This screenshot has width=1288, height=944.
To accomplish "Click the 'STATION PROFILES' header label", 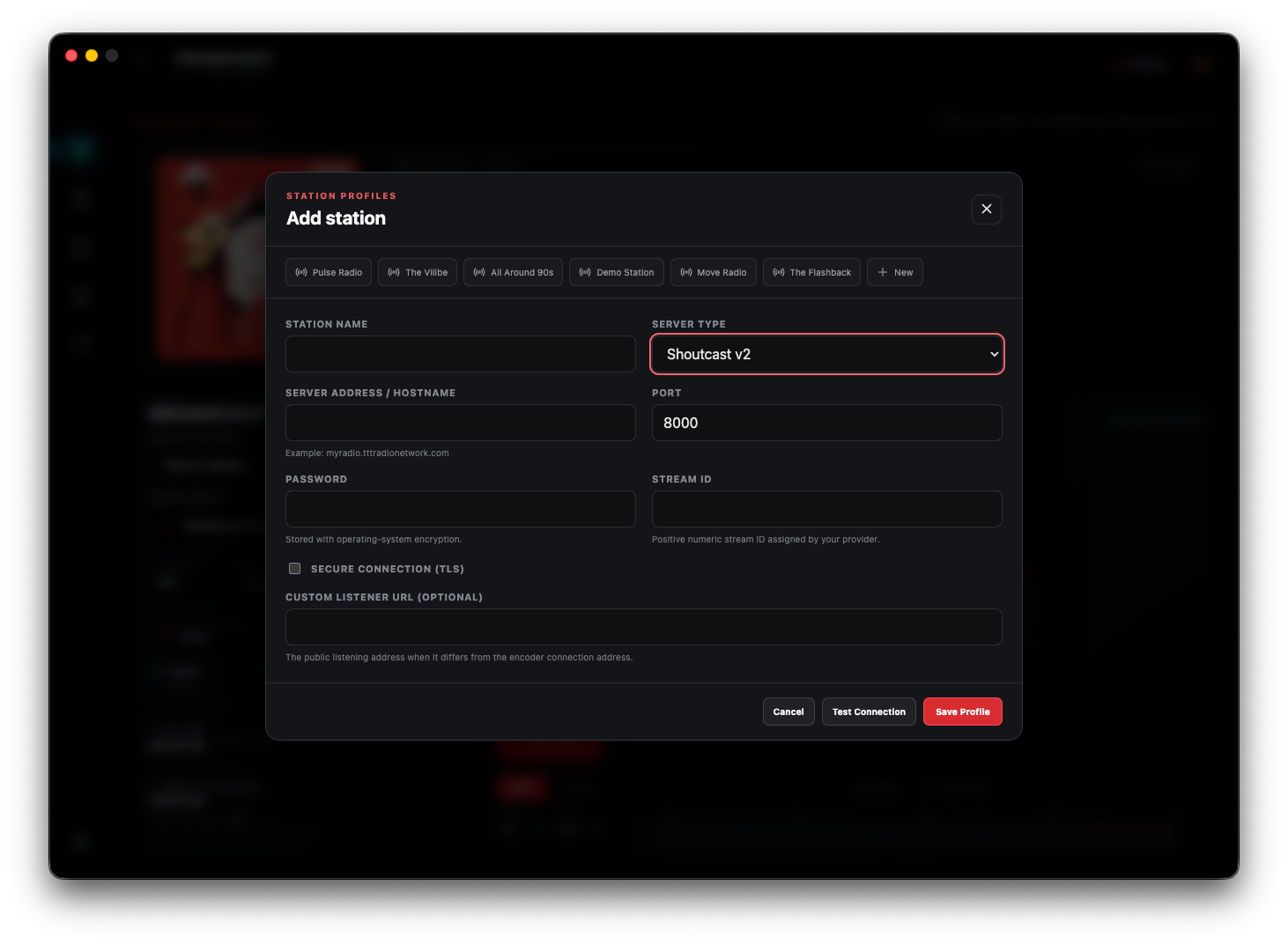I will [342, 196].
